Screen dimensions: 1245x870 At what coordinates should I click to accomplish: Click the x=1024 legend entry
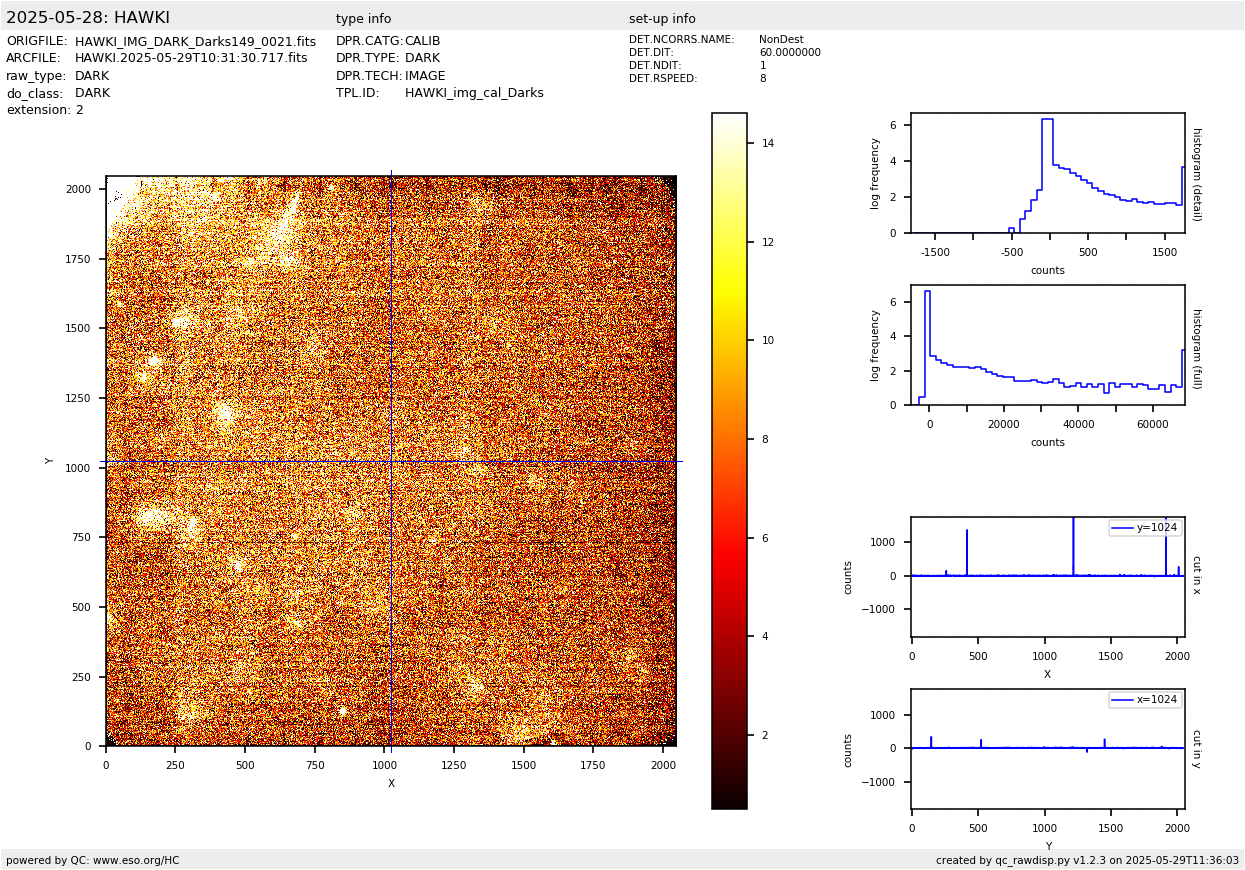coord(1144,700)
